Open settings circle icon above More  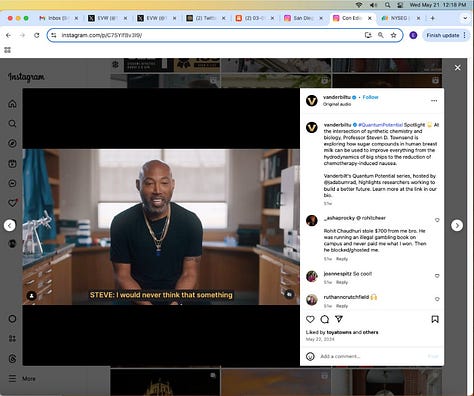click(12, 319)
